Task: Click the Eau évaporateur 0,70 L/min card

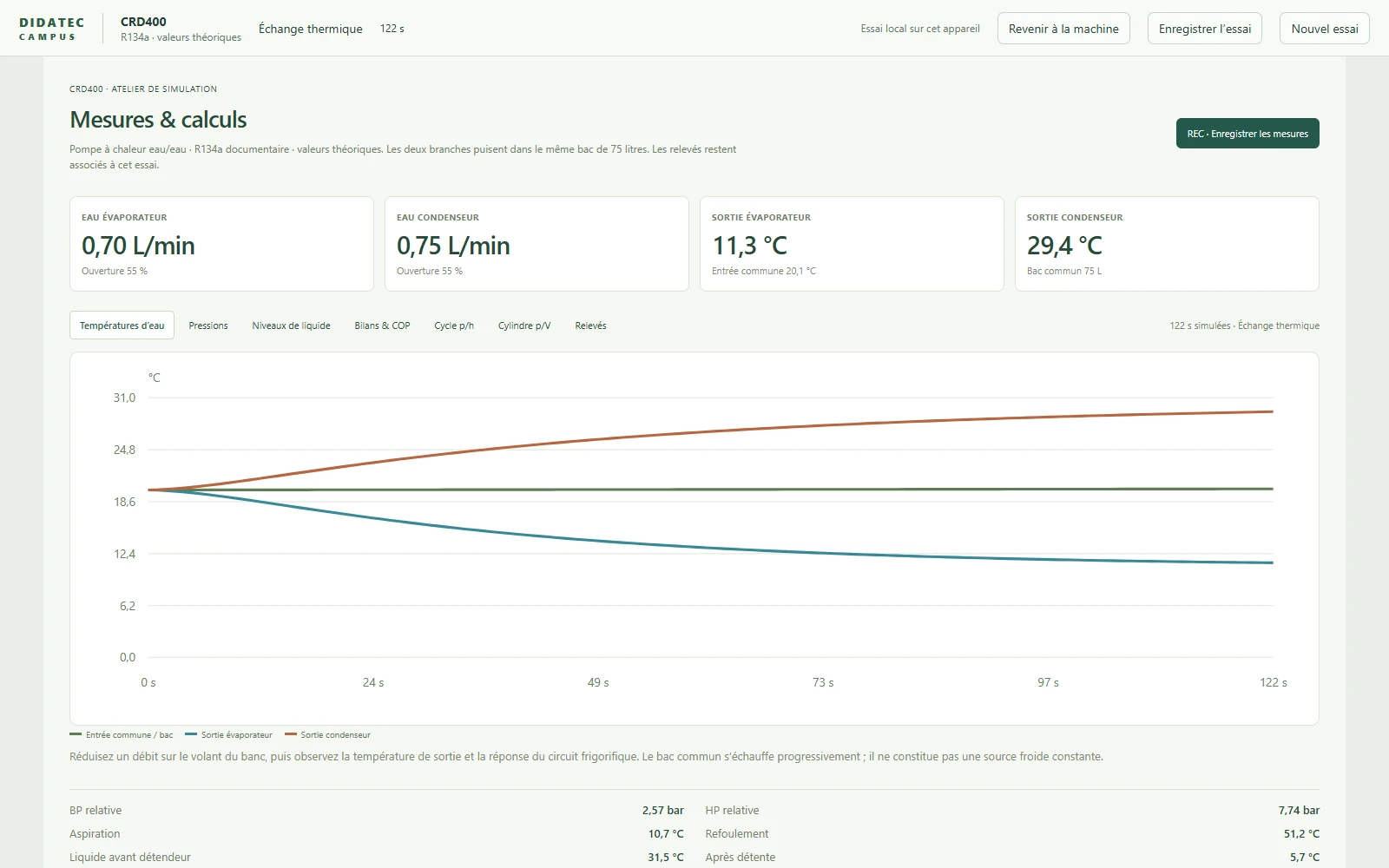Action: pyautogui.click(x=221, y=244)
